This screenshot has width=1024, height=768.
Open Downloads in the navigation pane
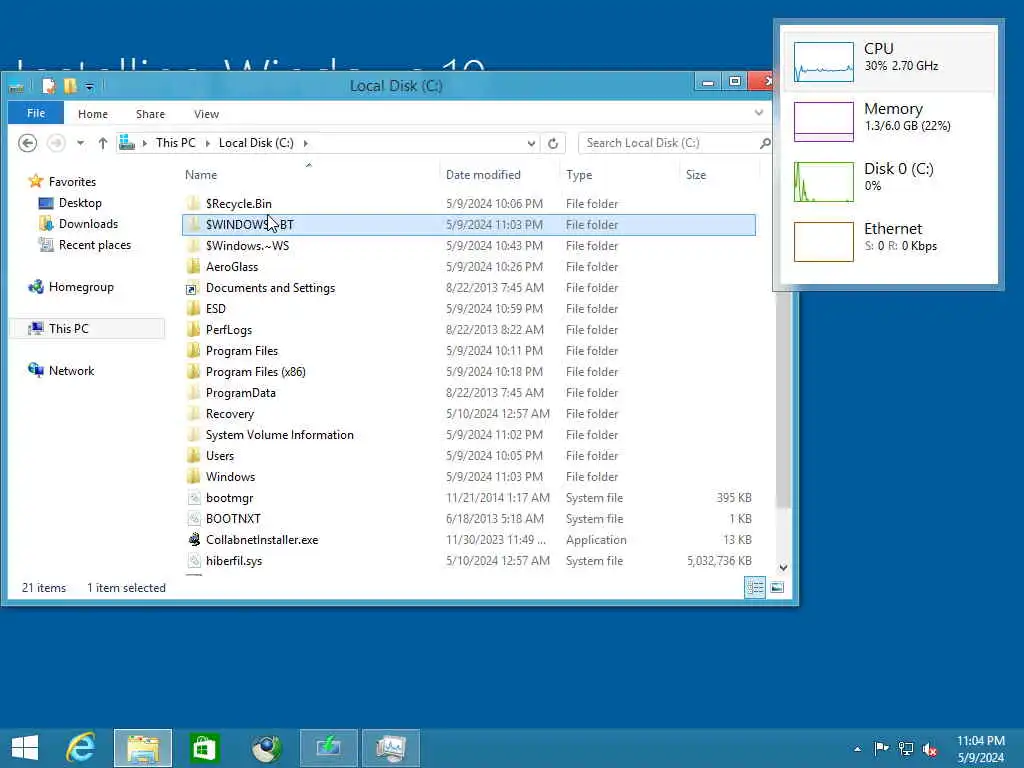(88, 223)
